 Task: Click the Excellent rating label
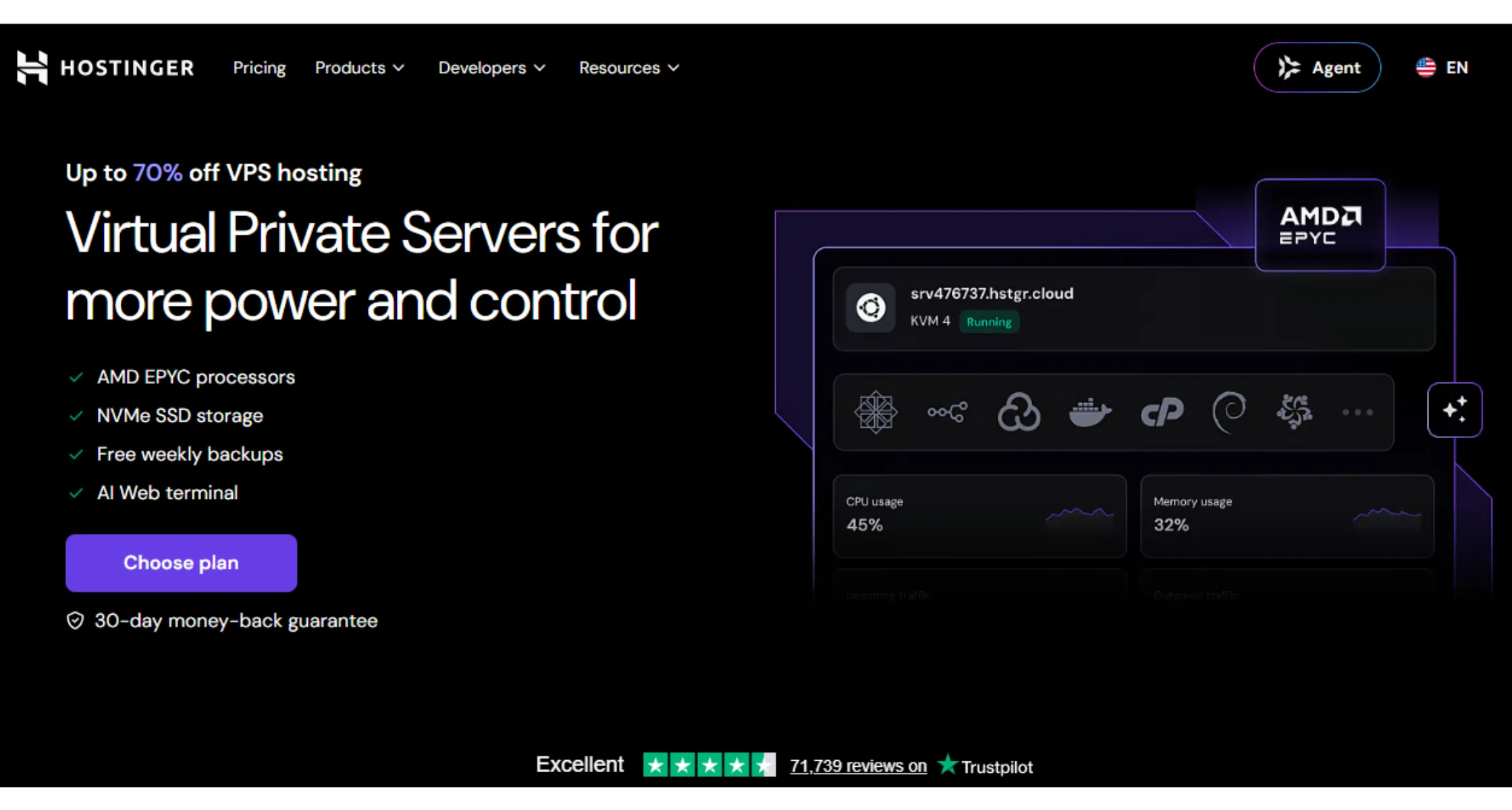(x=580, y=765)
